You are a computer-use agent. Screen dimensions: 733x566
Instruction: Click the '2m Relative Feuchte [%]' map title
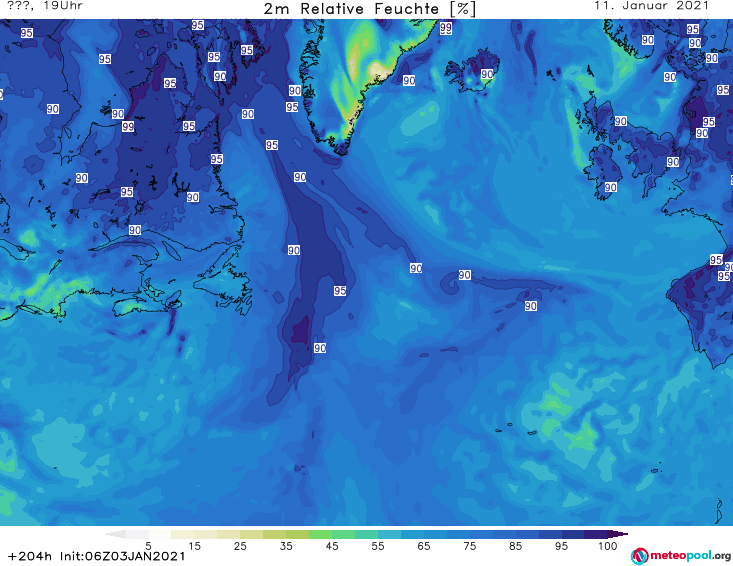[370, 9]
